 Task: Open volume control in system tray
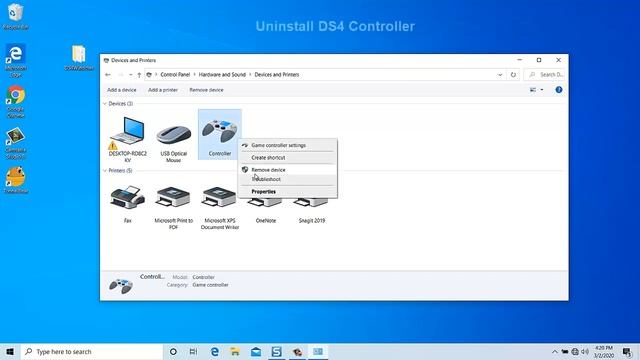tap(585, 351)
